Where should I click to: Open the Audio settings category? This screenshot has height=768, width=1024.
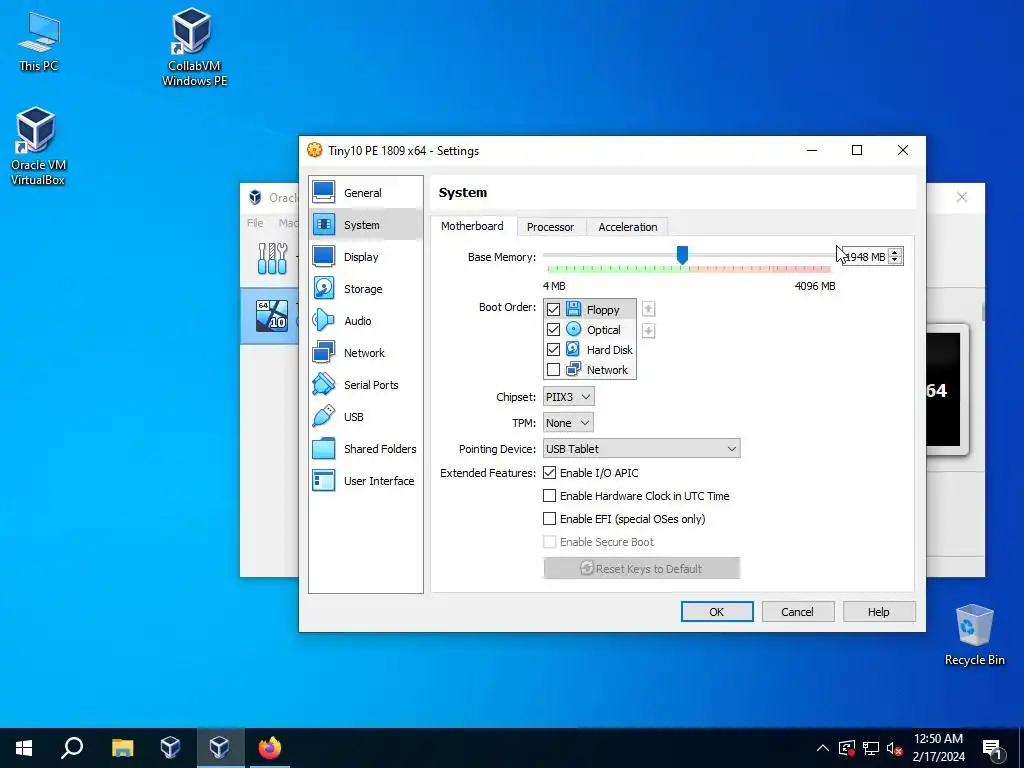pos(366,321)
